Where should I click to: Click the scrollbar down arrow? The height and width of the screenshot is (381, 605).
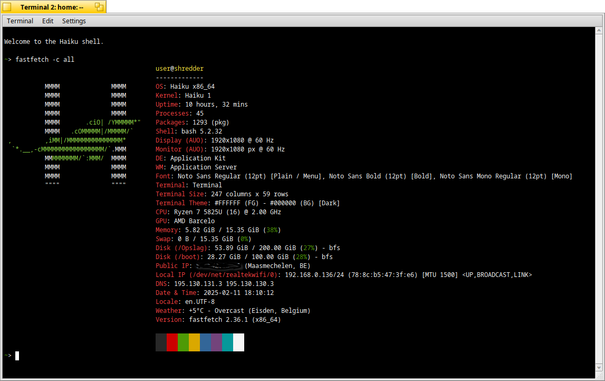[599, 367]
